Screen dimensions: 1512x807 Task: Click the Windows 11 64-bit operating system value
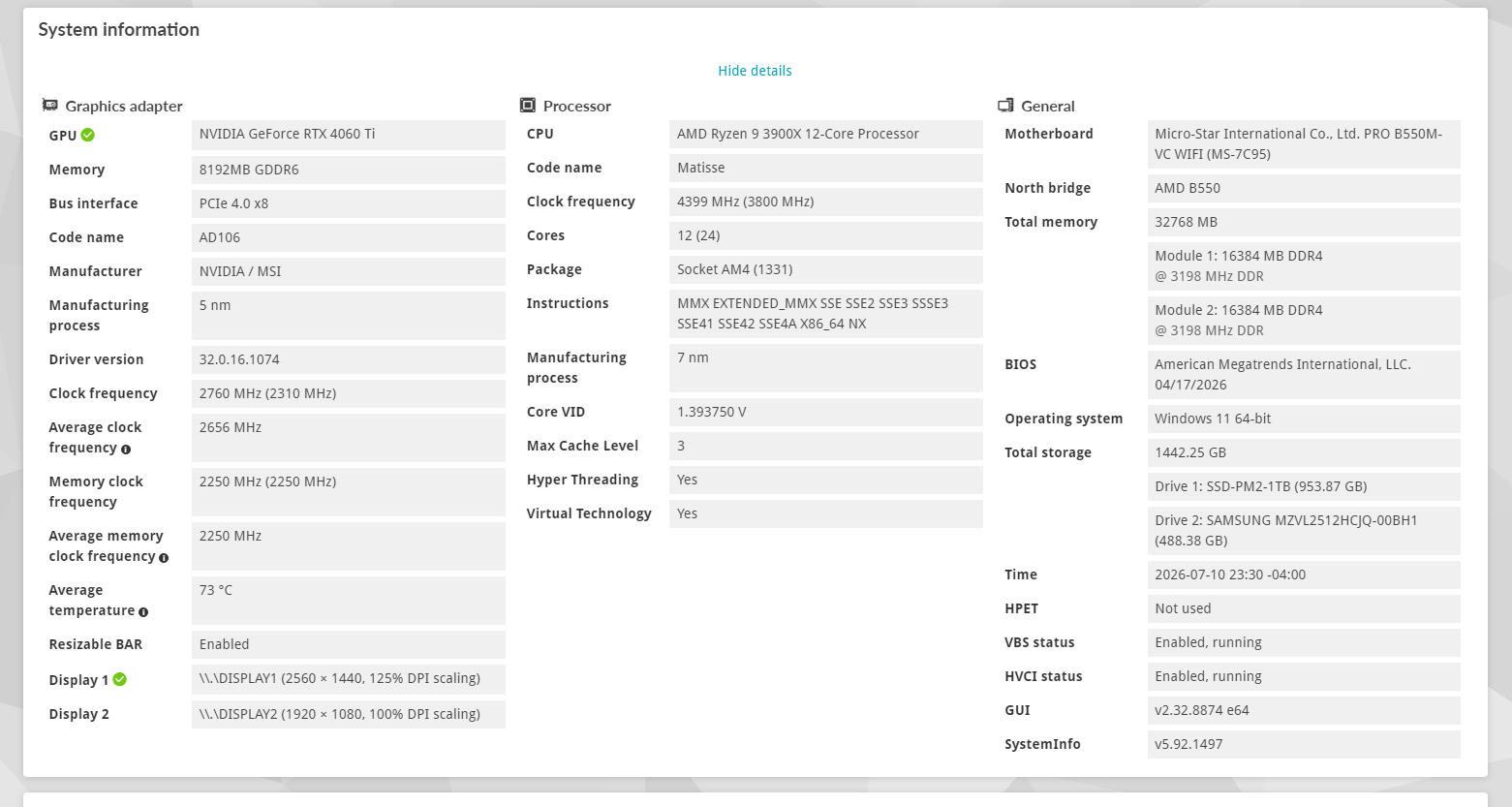[1304, 419]
